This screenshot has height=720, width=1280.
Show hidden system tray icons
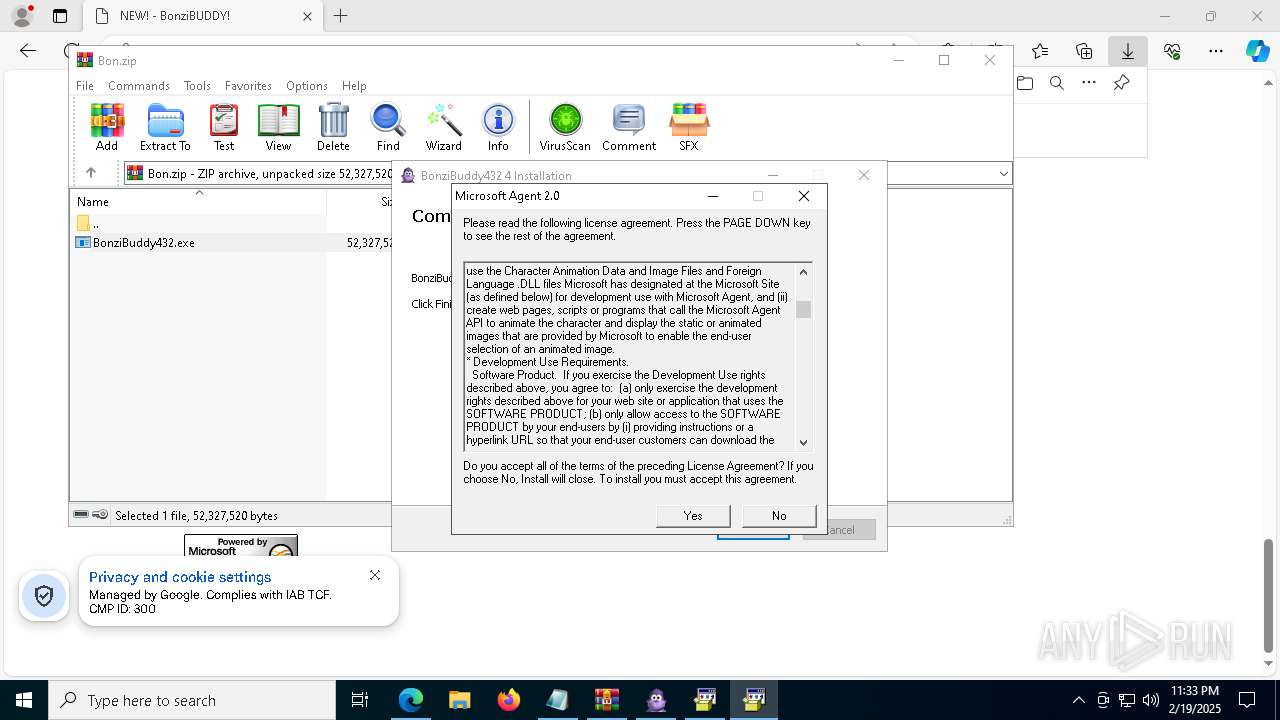pyautogui.click(x=1078, y=700)
